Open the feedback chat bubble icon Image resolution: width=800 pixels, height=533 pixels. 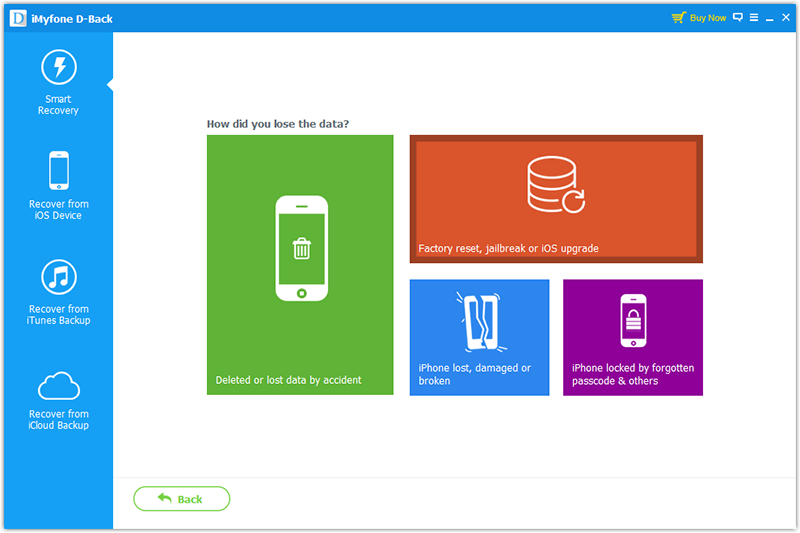pos(738,17)
